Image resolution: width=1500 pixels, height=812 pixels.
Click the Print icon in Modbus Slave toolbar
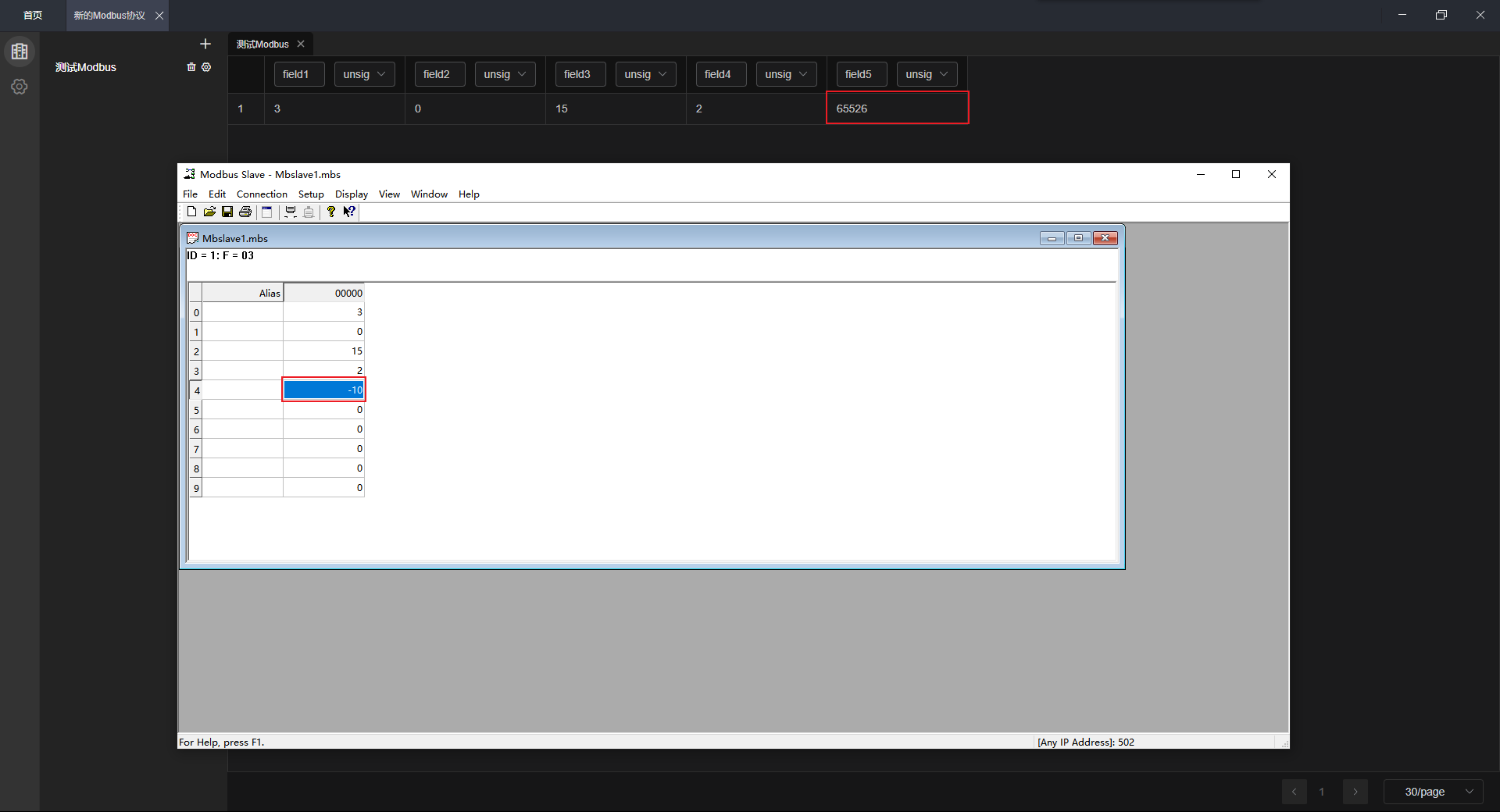pyautogui.click(x=245, y=212)
